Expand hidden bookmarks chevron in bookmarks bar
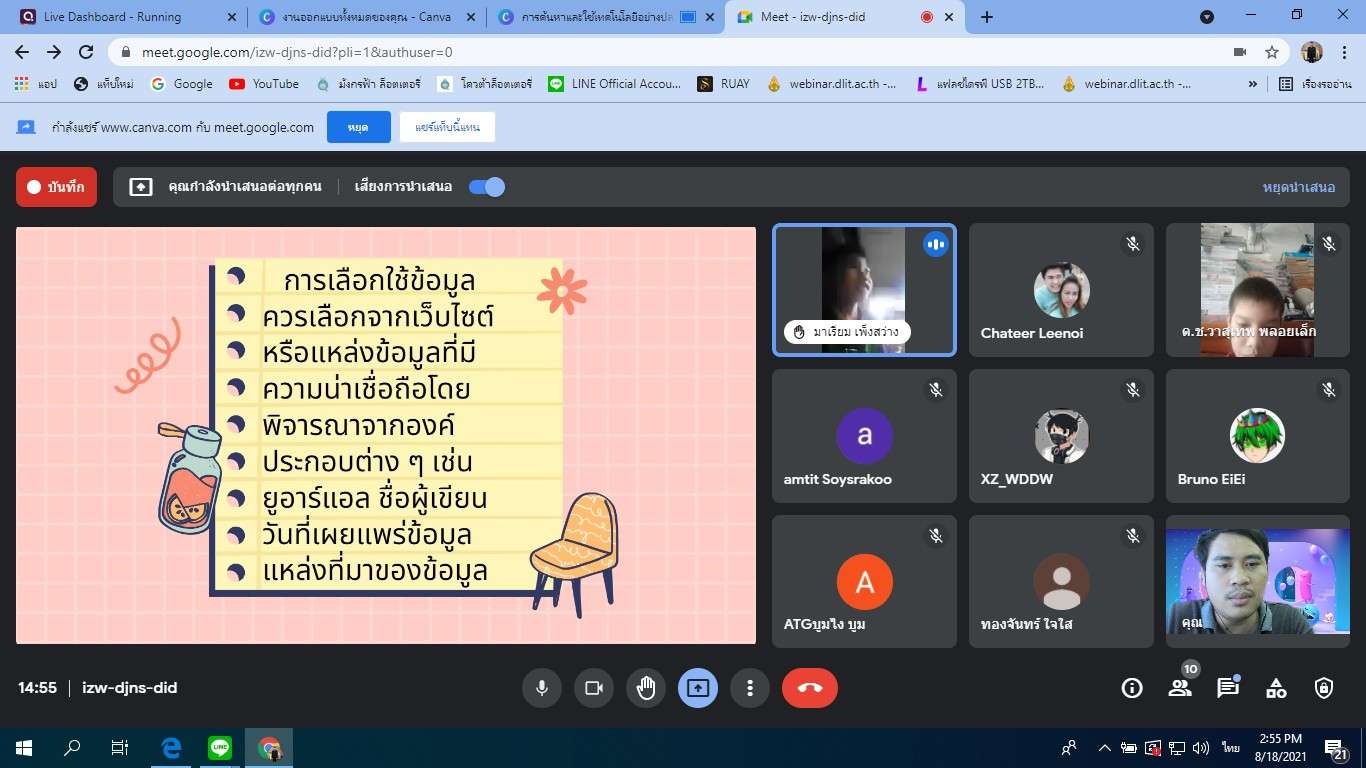 pos(1253,84)
